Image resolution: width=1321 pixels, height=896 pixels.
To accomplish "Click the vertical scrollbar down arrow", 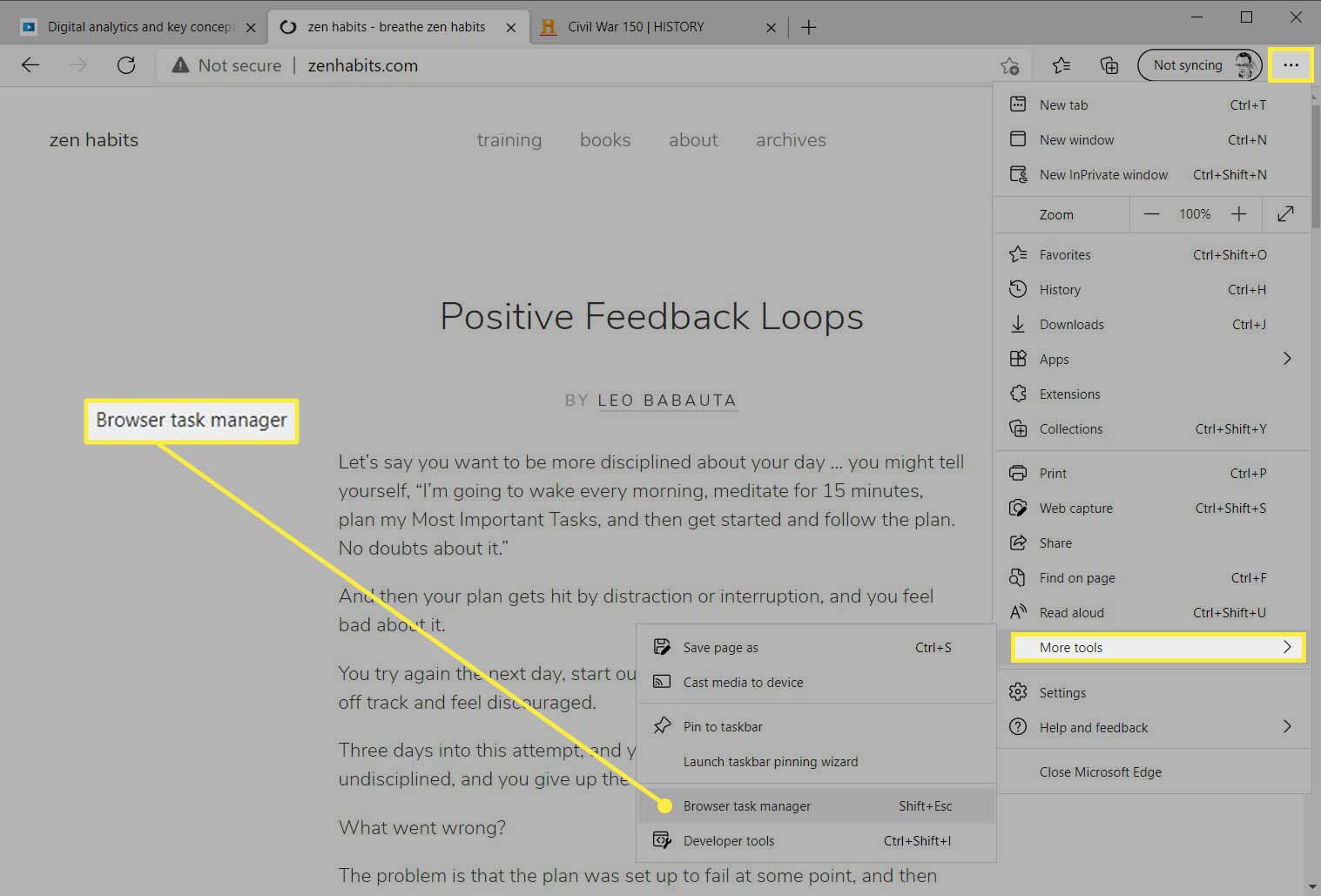I will point(1313,886).
